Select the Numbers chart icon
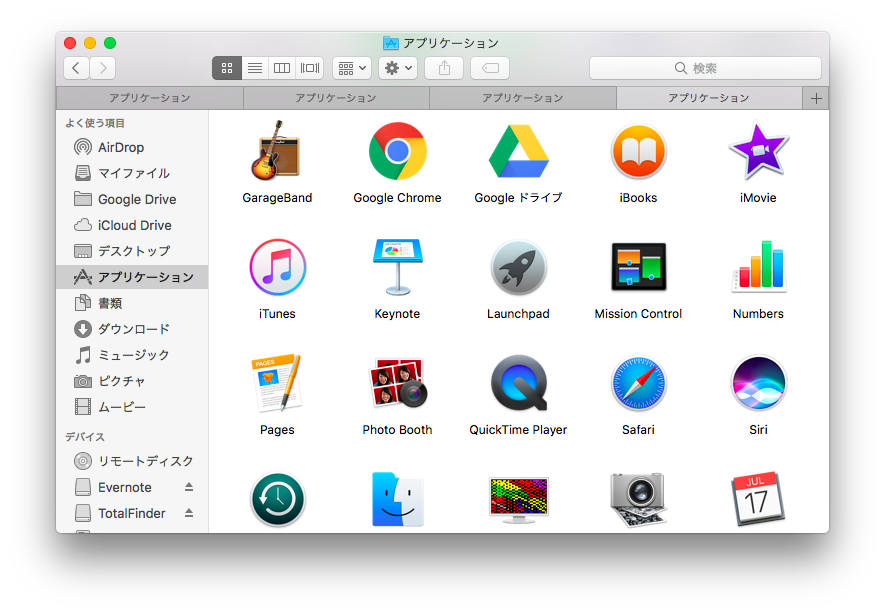Viewport: 885px width, 613px height. (758, 267)
